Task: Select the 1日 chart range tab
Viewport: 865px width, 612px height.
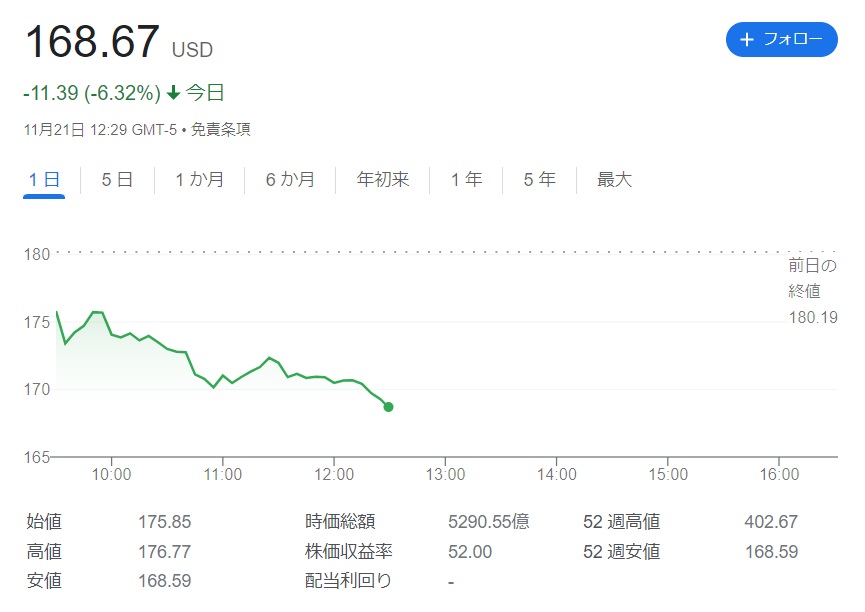Action: click(x=44, y=180)
